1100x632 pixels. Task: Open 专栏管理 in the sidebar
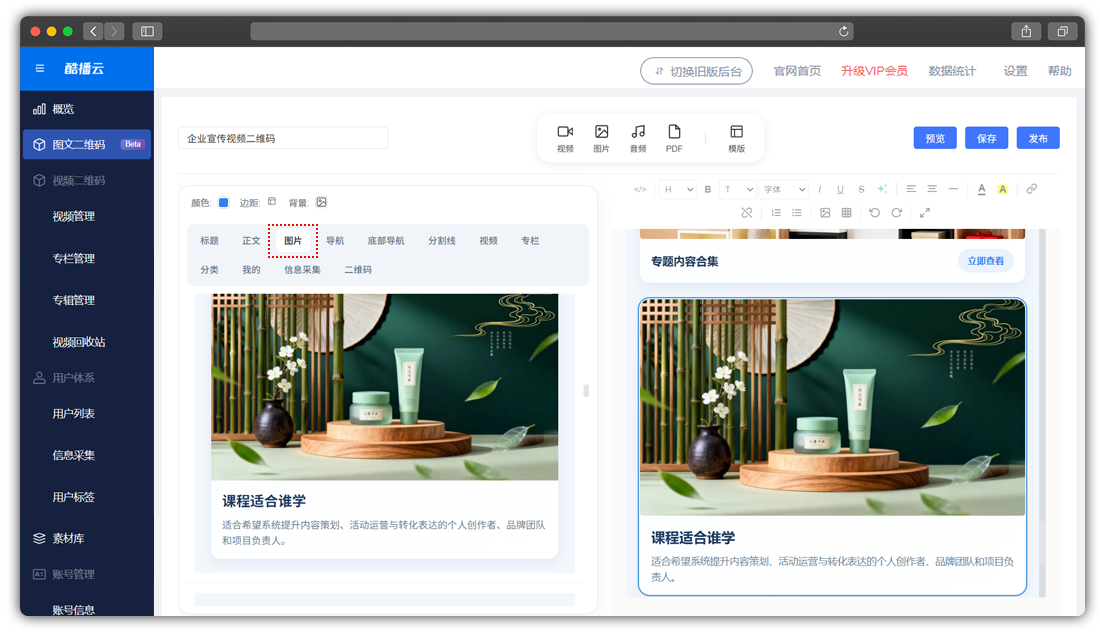[x=74, y=258]
